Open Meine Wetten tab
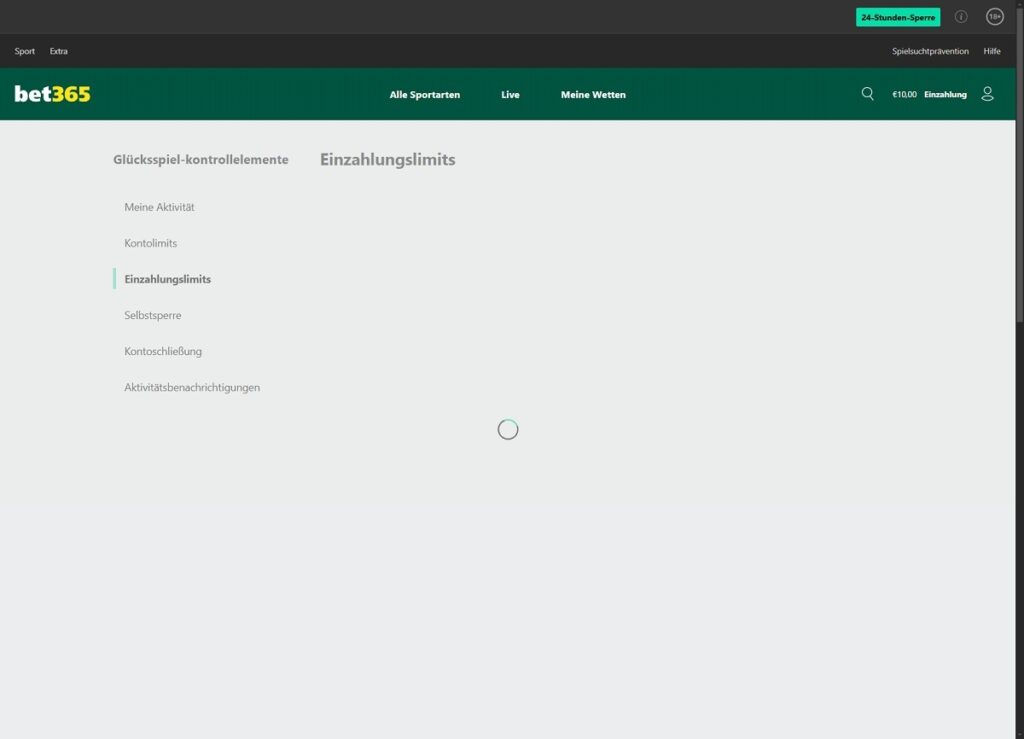Image resolution: width=1024 pixels, height=739 pixels. tap(593, 95)
